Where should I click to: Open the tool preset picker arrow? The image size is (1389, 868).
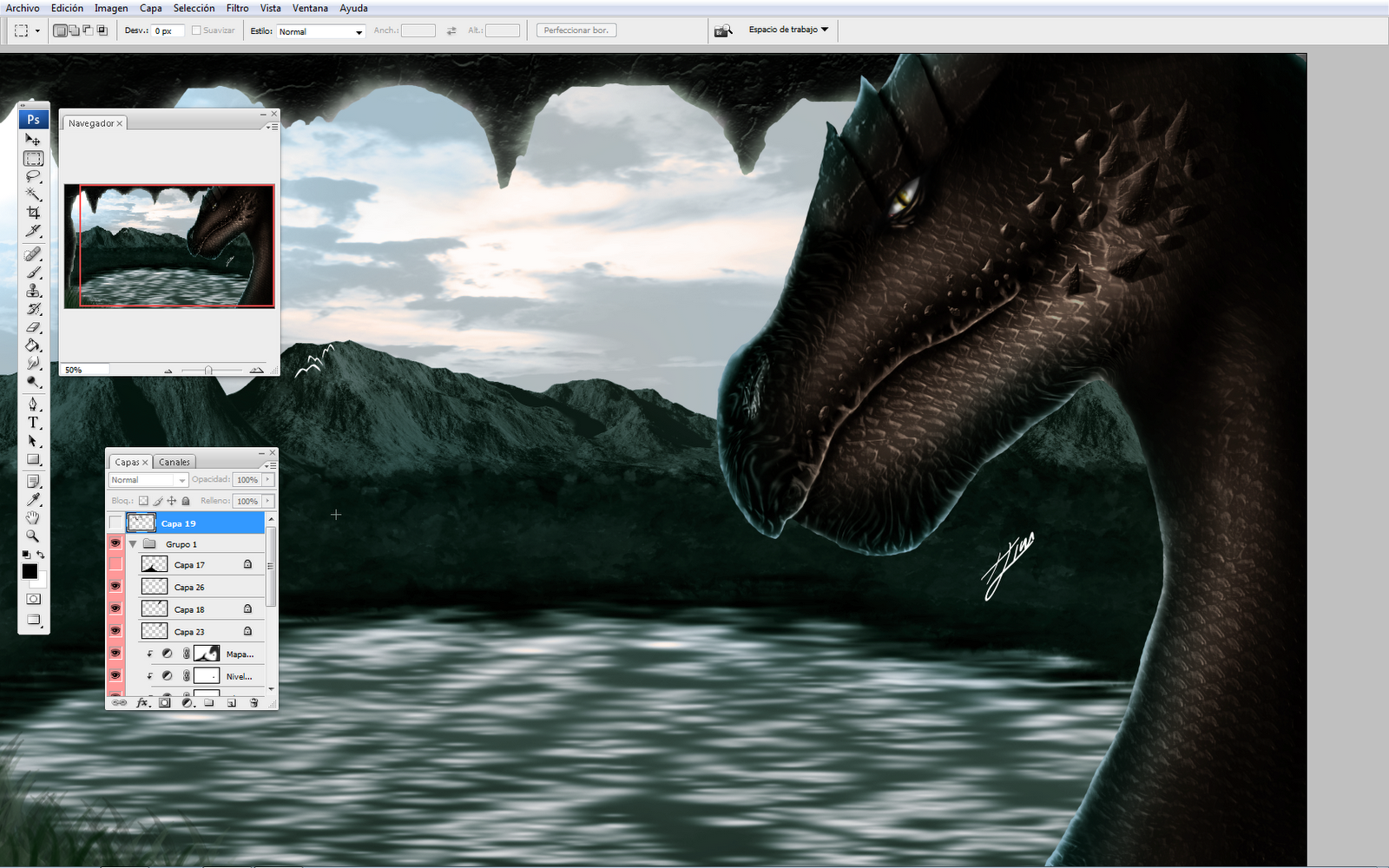(x=37, y=30)
